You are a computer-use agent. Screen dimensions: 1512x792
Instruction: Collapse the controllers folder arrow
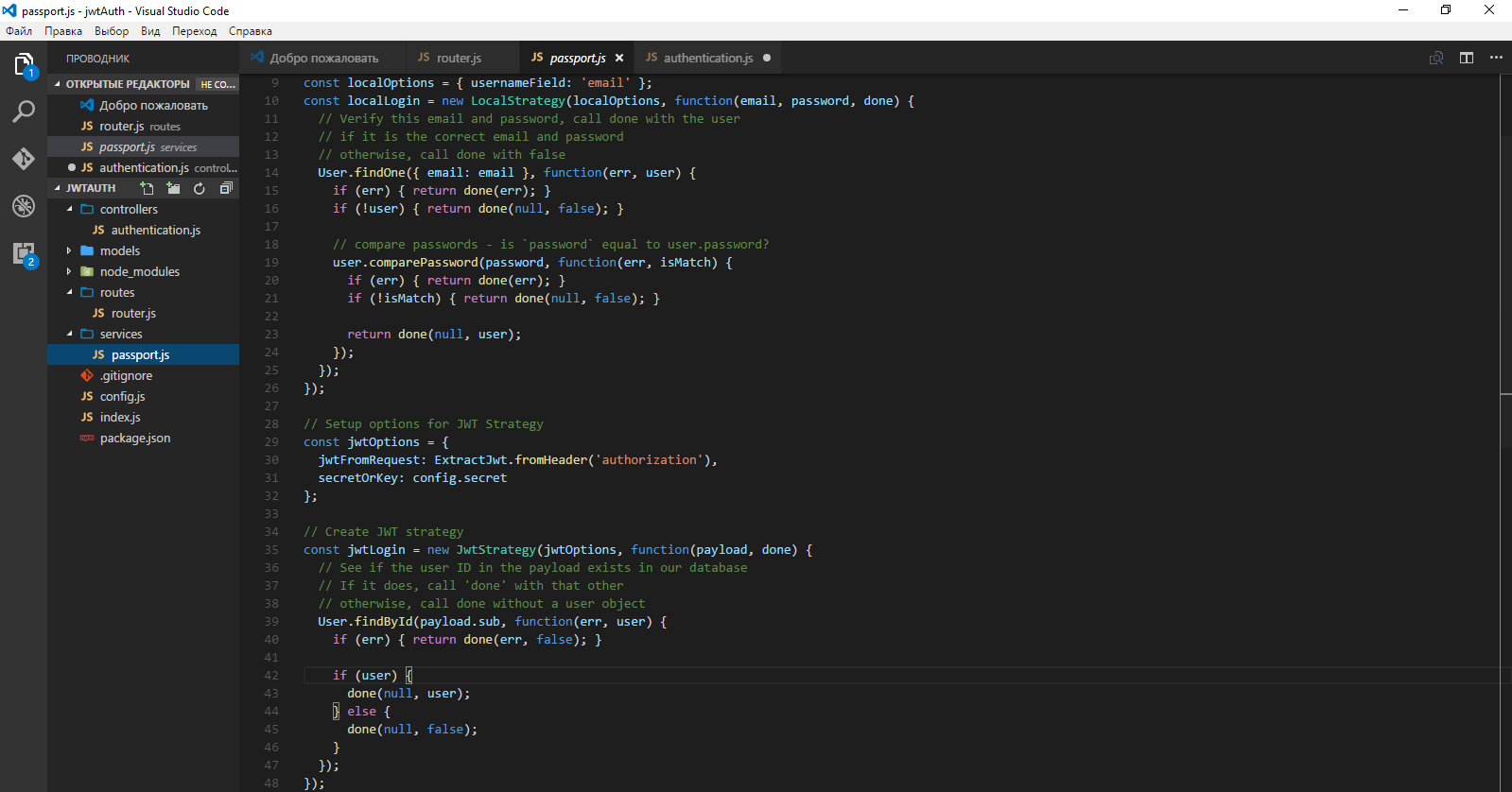(x=69, y=209)
